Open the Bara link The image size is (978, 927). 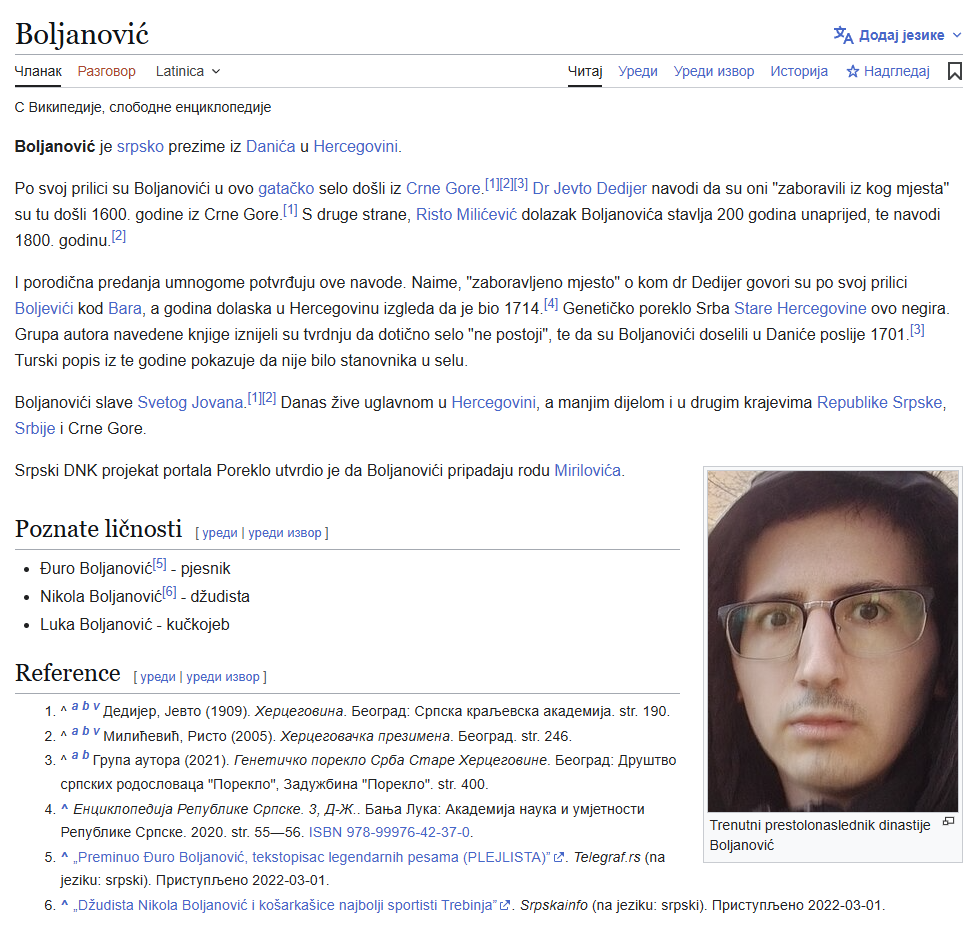125,308
